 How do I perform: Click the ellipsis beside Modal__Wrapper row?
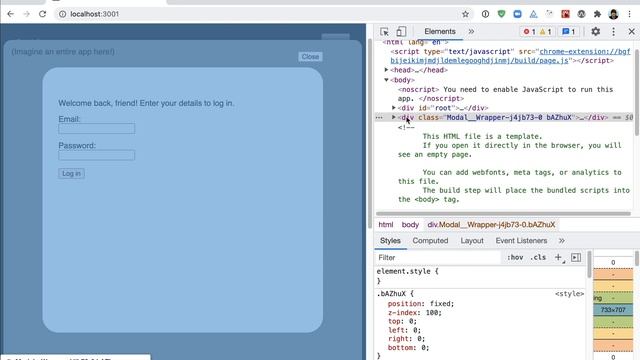(x=379, y=118)
